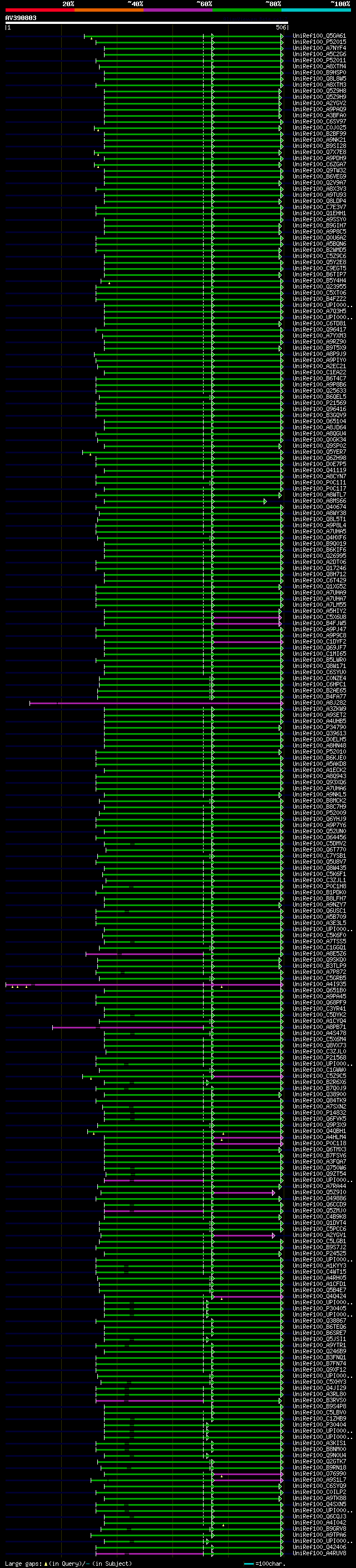Select the AV390803 query label

[x=21, y=18]
